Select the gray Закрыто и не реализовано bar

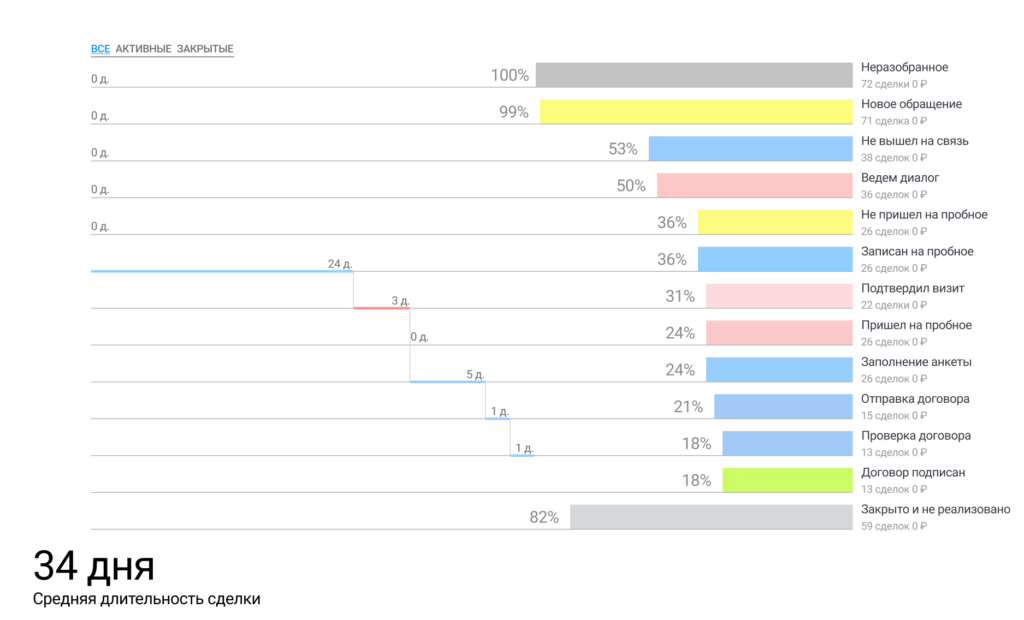(710, 516)
